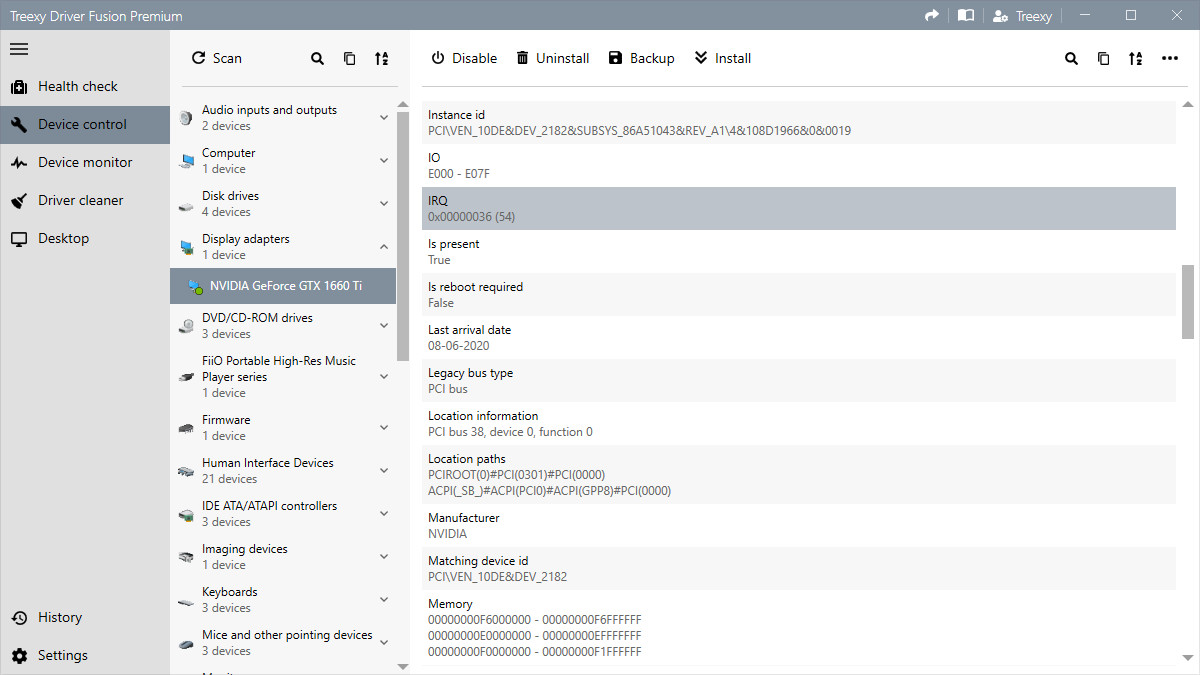The width and height of the screenshot is (1200, 675).
Task: Open the search icon above device list
Action: (317, 58)
